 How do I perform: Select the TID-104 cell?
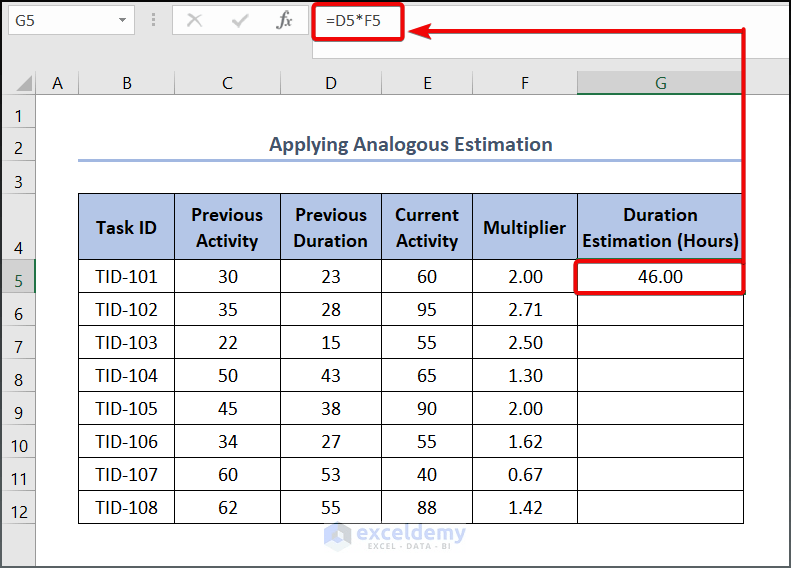[127, 375]
